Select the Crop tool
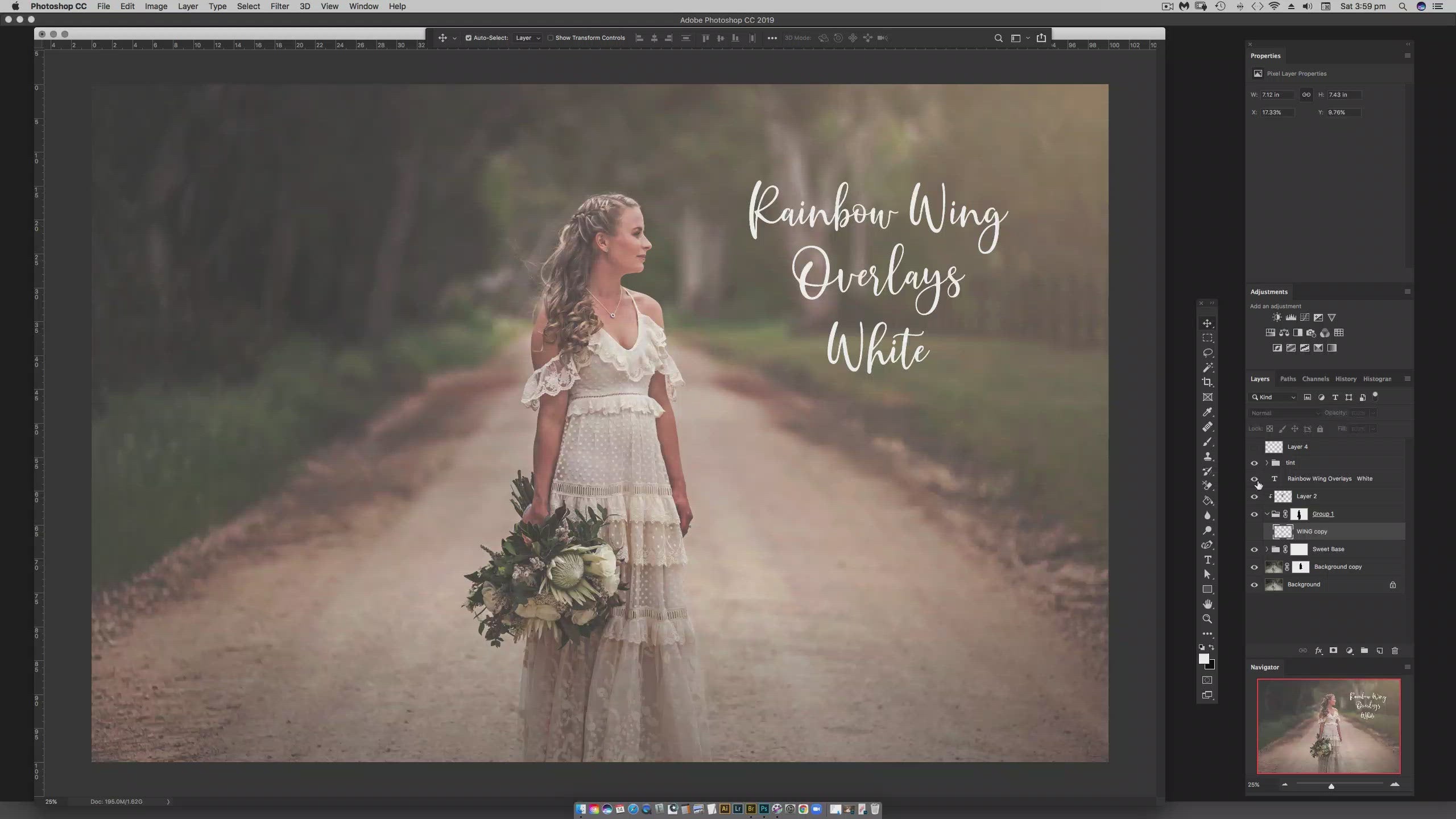 tap(1207, 382)
